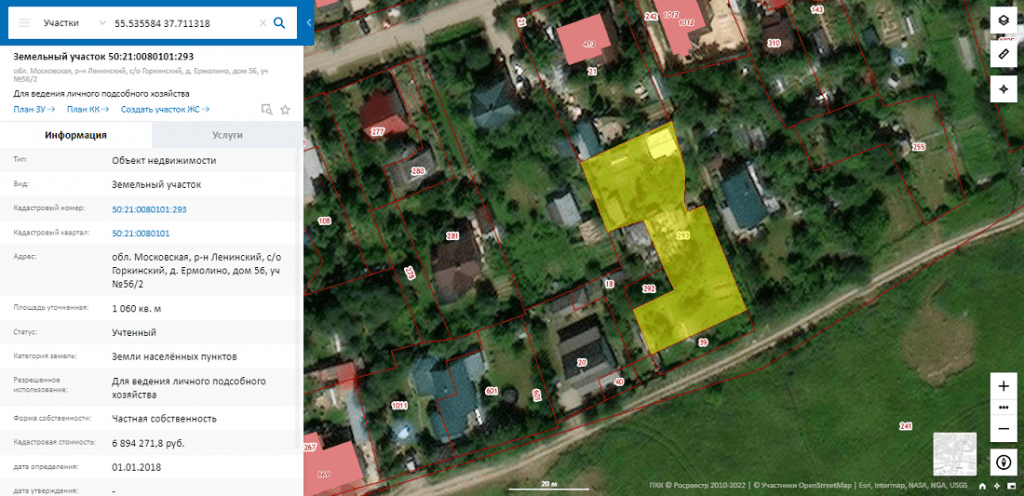The height and width of the screenshot is (496, 1024).
Task: Click the coordinates search input field
Action: (x=180, y=22)
